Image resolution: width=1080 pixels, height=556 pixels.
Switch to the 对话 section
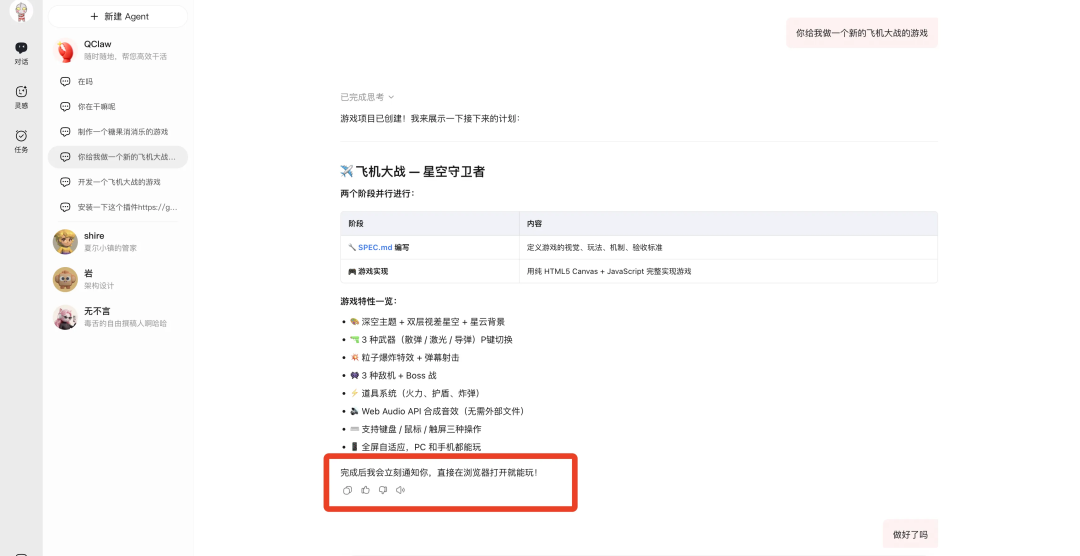tap(21, 53)
